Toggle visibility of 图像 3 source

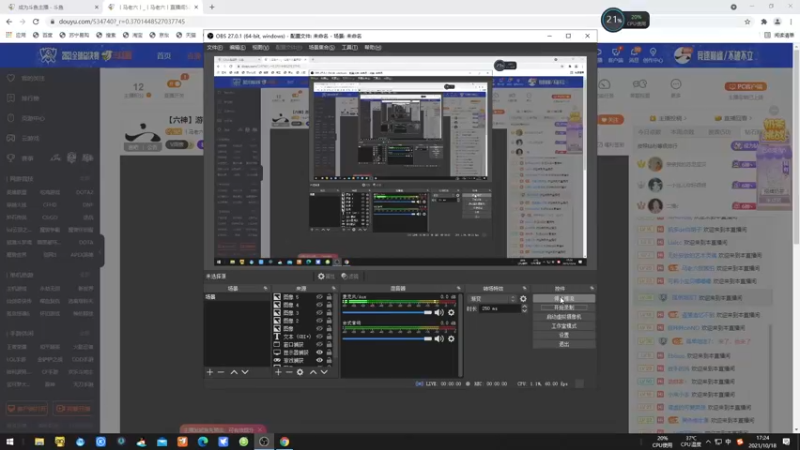(x=319, y=313)
